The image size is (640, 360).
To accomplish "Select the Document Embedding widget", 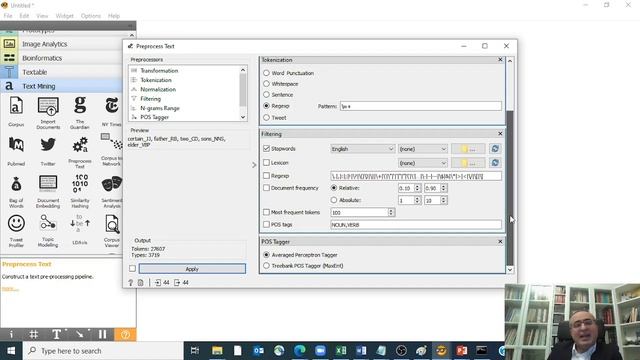I will [48, 191].
